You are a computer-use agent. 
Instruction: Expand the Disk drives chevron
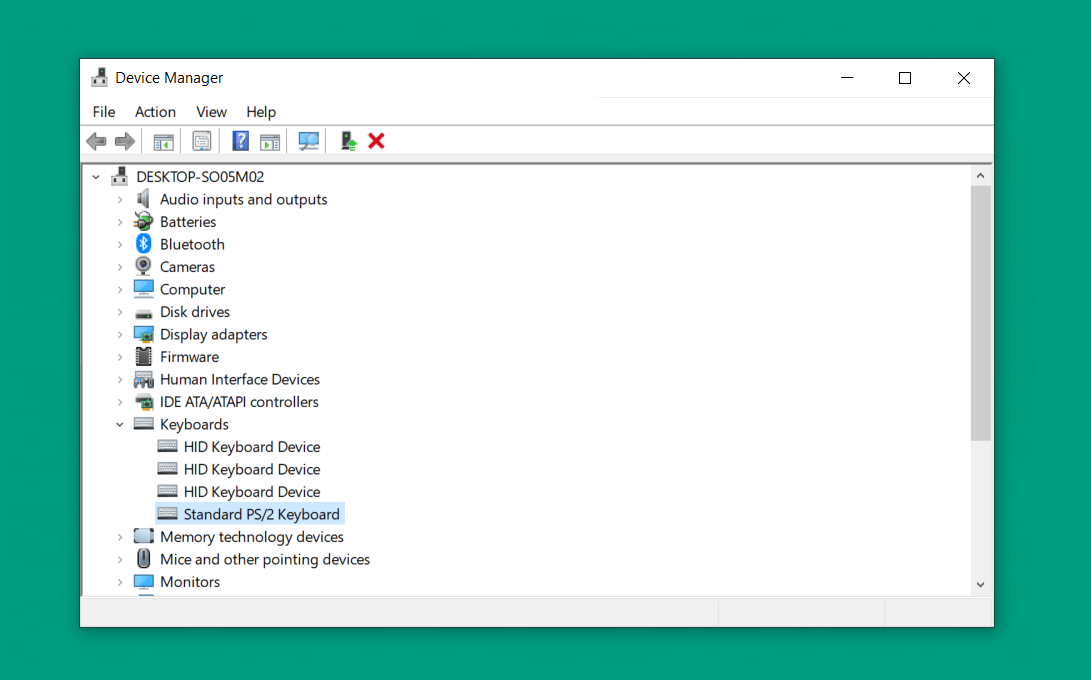point(120,312)
